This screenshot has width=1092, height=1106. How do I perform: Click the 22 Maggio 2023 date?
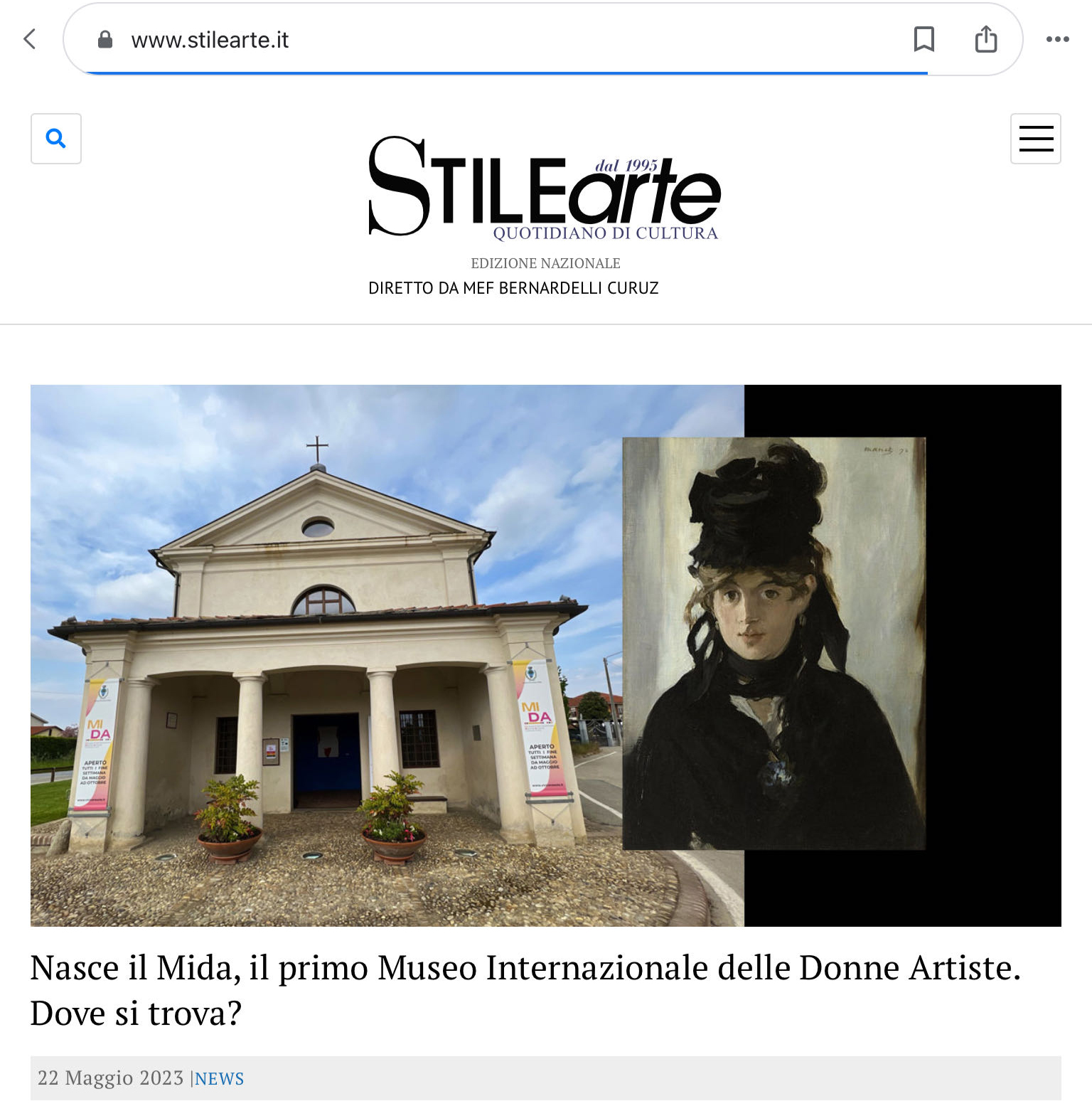(110, 1078)
